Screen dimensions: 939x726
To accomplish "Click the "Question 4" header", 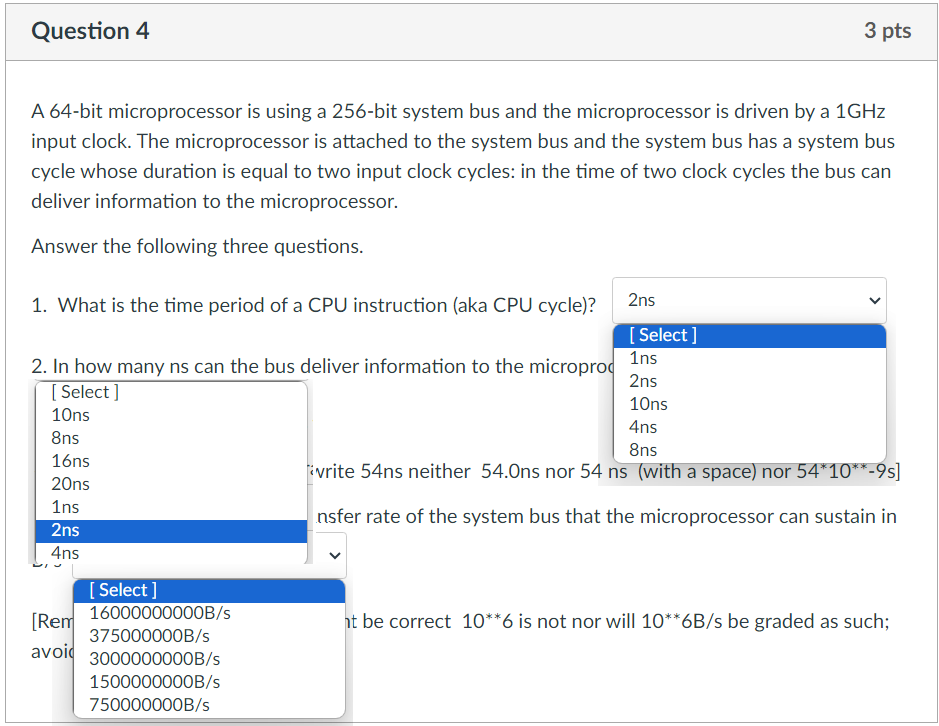I will pos(91,30).
